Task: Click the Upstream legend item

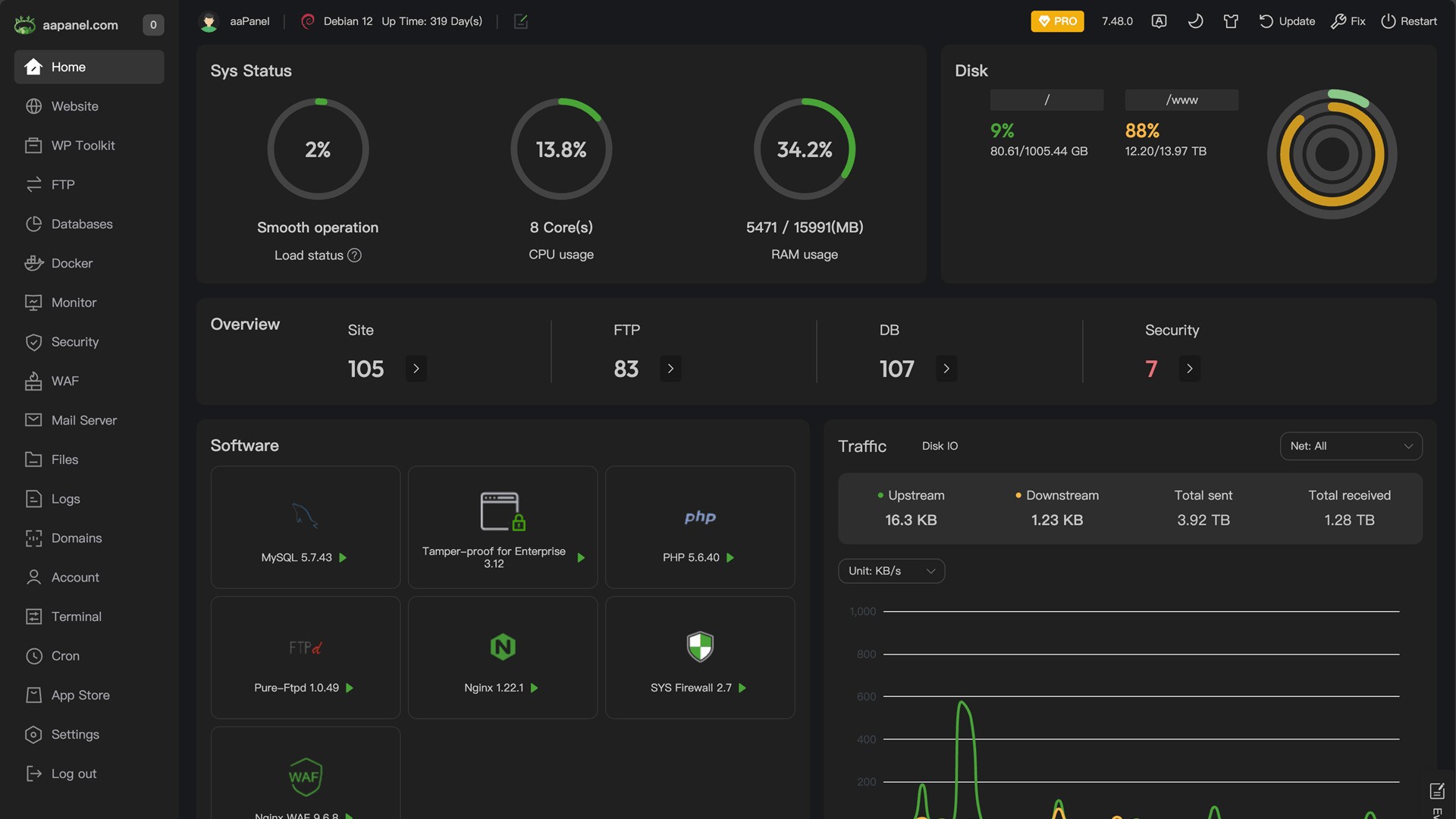Action: pos(911,495)
